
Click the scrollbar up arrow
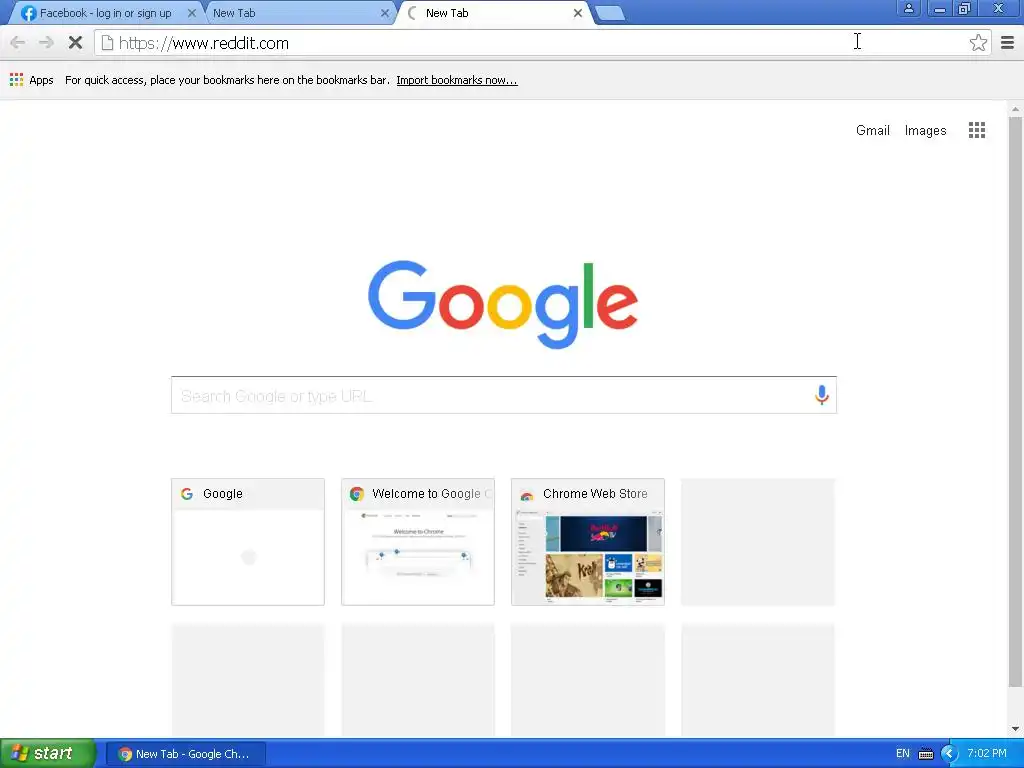tap(1015, 109)
